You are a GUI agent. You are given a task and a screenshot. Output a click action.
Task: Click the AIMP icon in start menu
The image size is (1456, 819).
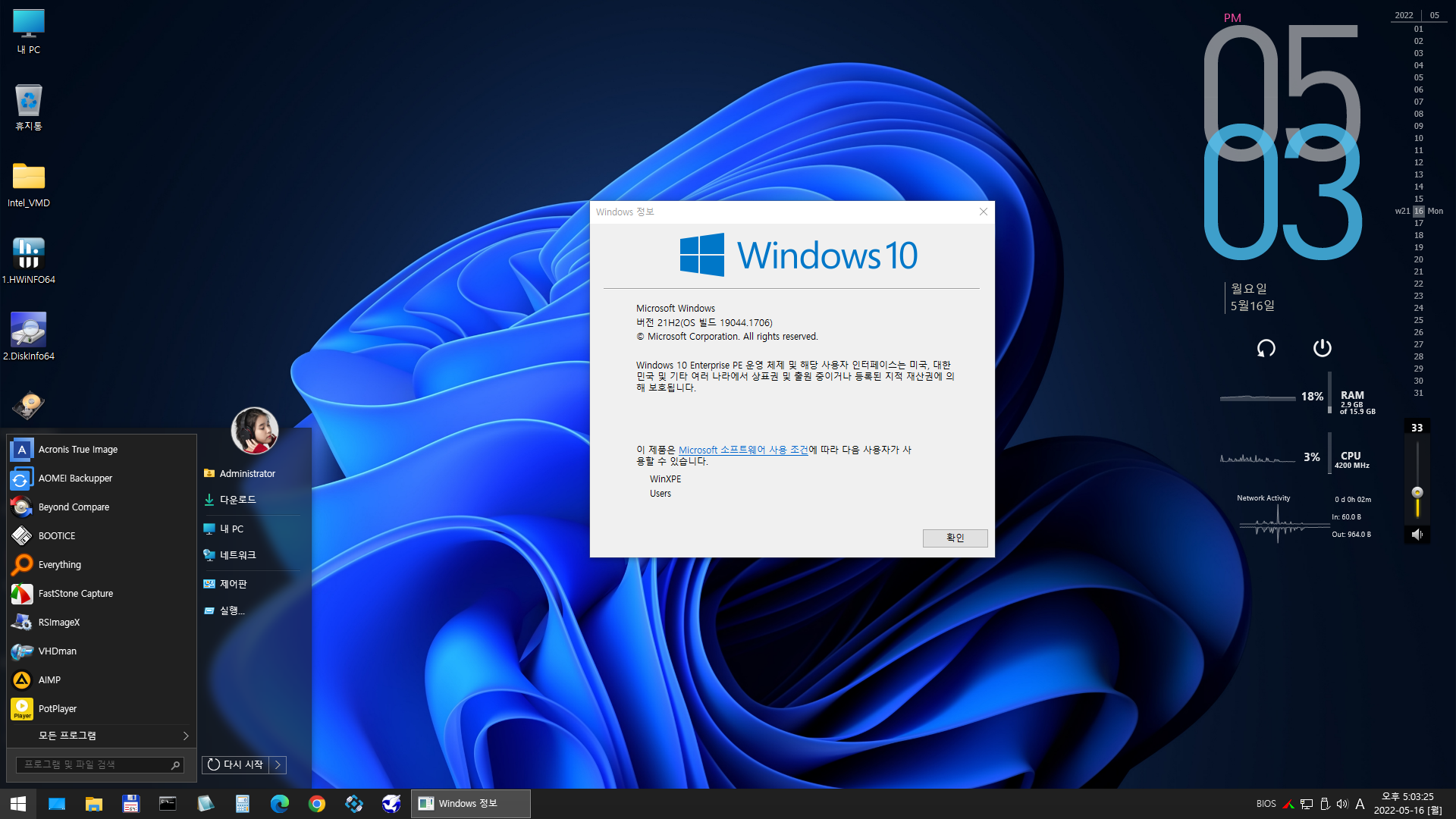pos(22,680)
